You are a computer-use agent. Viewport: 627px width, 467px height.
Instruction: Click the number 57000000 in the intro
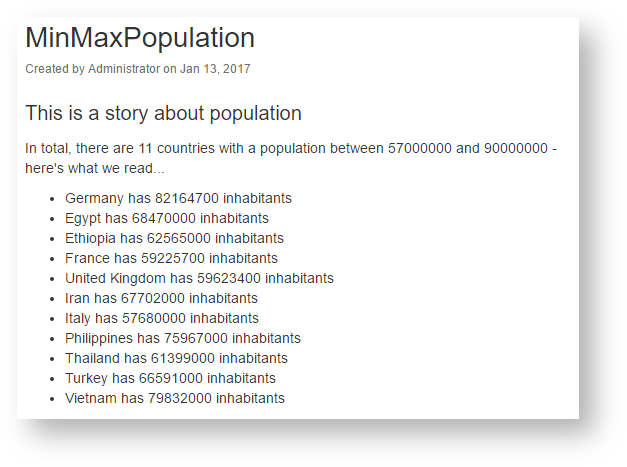pyautogui.click(x=420, y=148)
